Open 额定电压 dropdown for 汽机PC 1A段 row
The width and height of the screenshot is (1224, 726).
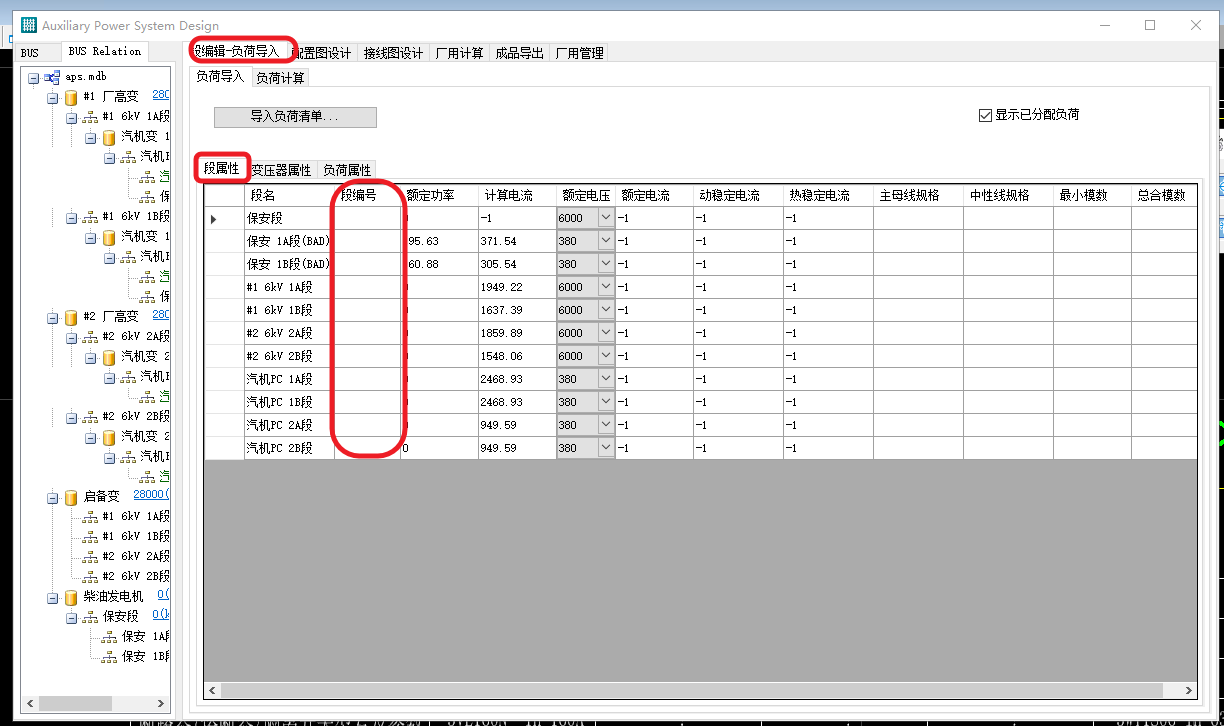(606, 379)
